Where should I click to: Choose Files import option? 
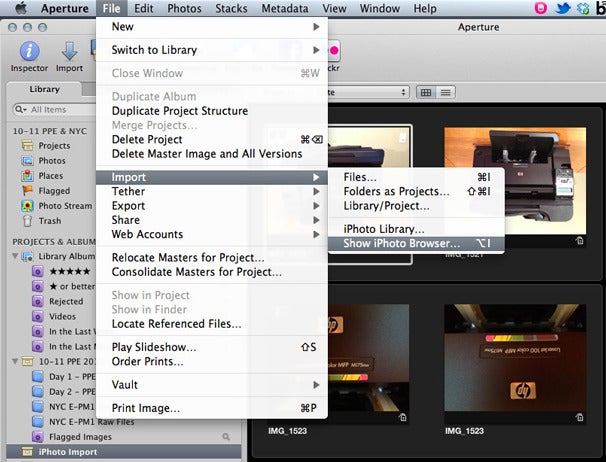point(416,177)
